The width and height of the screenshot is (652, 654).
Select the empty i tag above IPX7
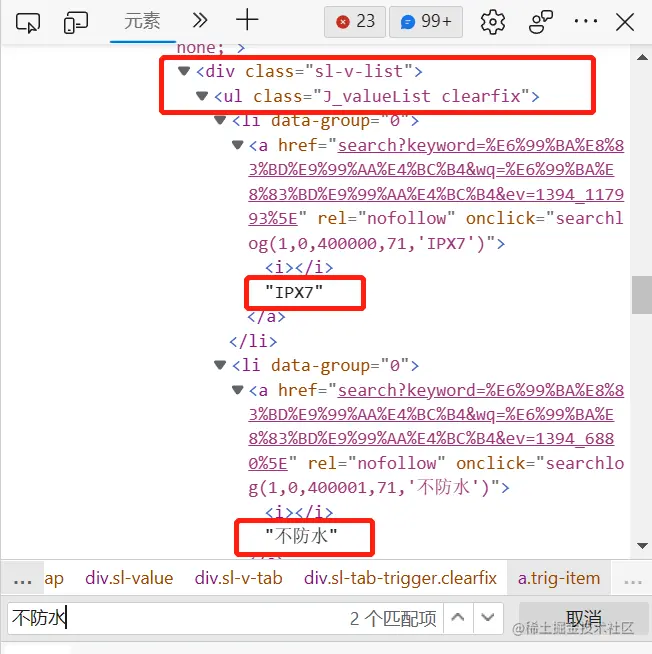coord(299,267)
